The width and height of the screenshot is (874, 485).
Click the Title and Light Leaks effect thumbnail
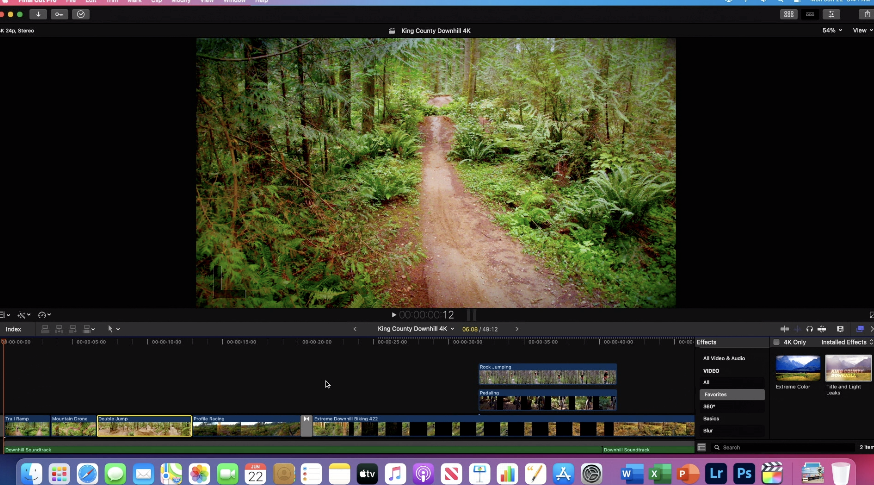[848, 368]
